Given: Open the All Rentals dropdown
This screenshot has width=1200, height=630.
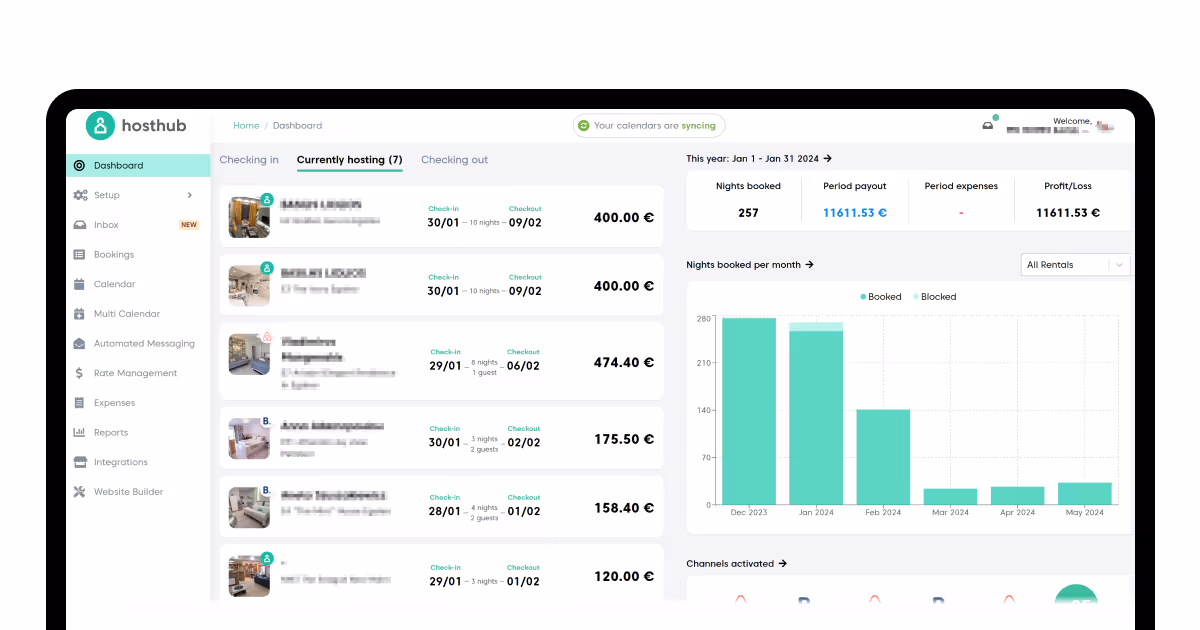Looking at the screenshot, I should point(1076,265).
